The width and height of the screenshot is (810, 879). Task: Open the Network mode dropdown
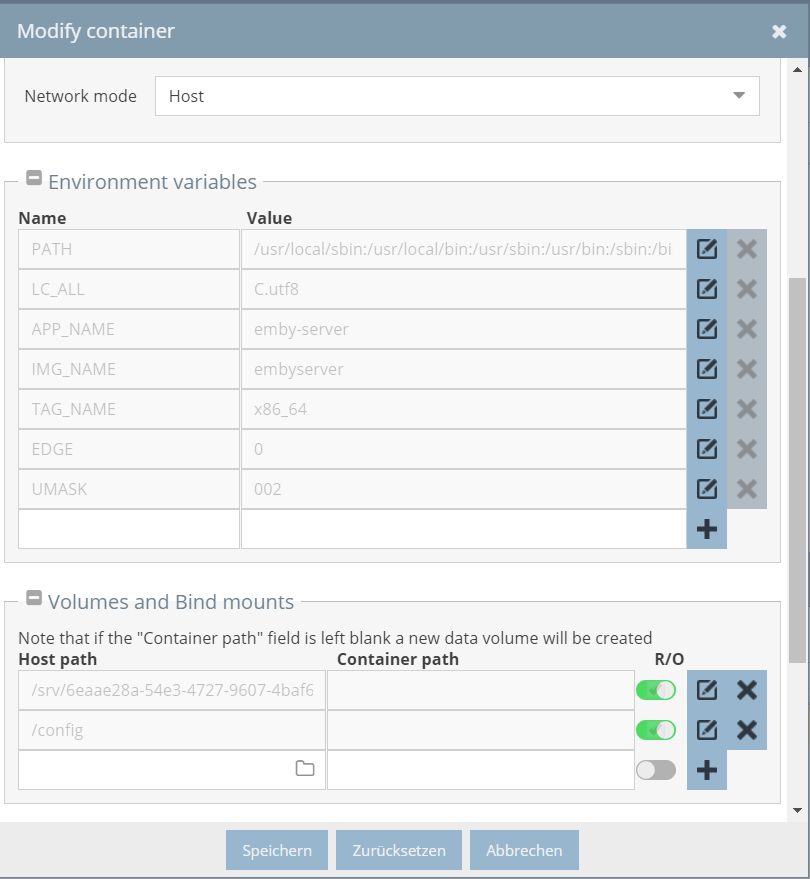click(x=457, y=96)
